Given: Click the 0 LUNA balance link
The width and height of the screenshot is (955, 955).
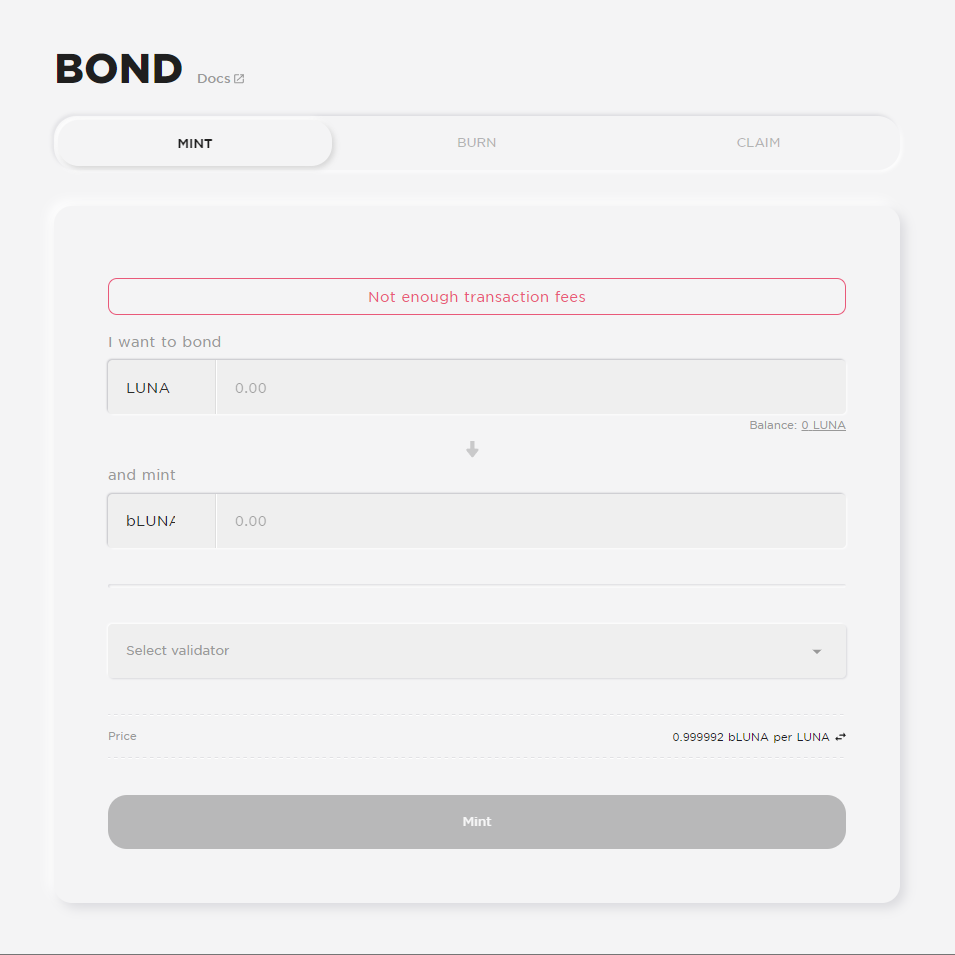Looking at the screenshot, I should click(823, 425).
